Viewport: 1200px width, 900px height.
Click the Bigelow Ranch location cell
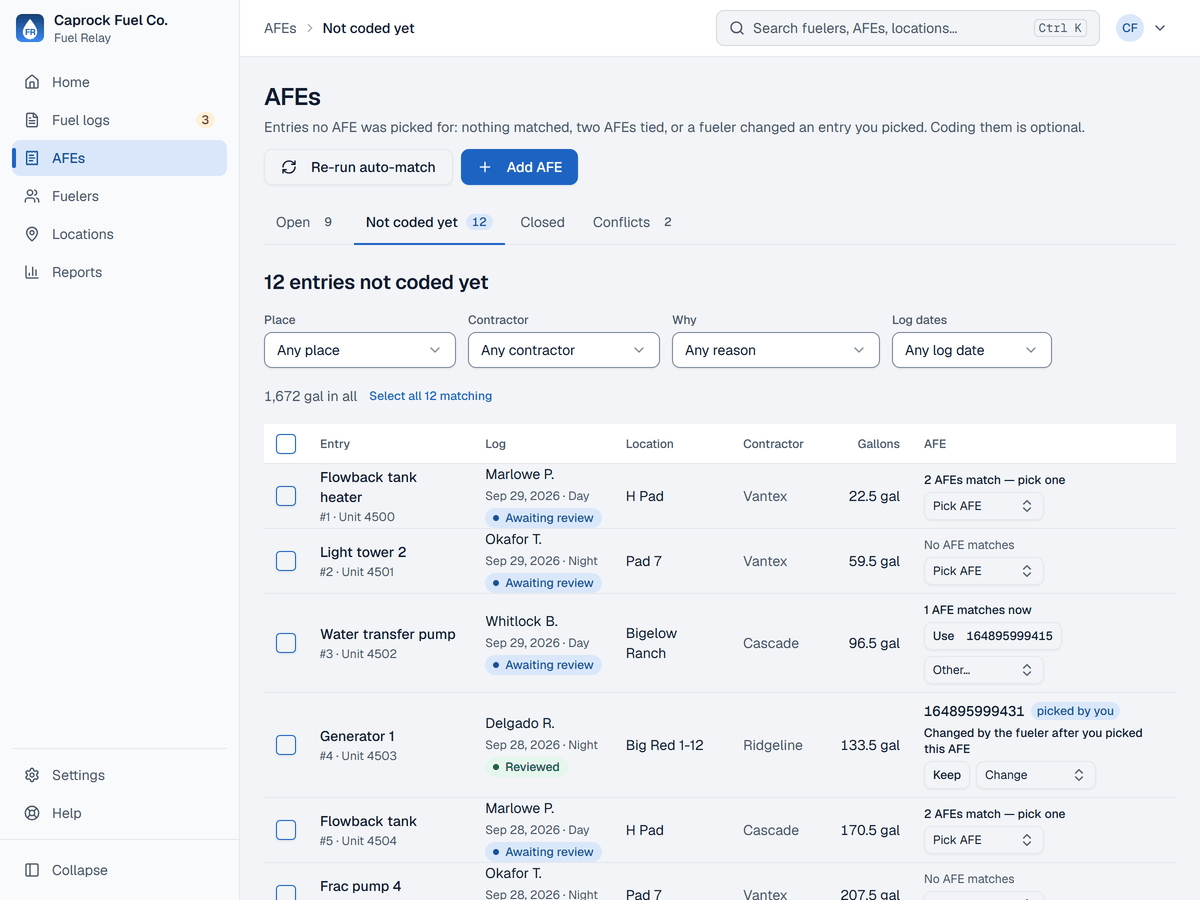click(x=652, y=643)
